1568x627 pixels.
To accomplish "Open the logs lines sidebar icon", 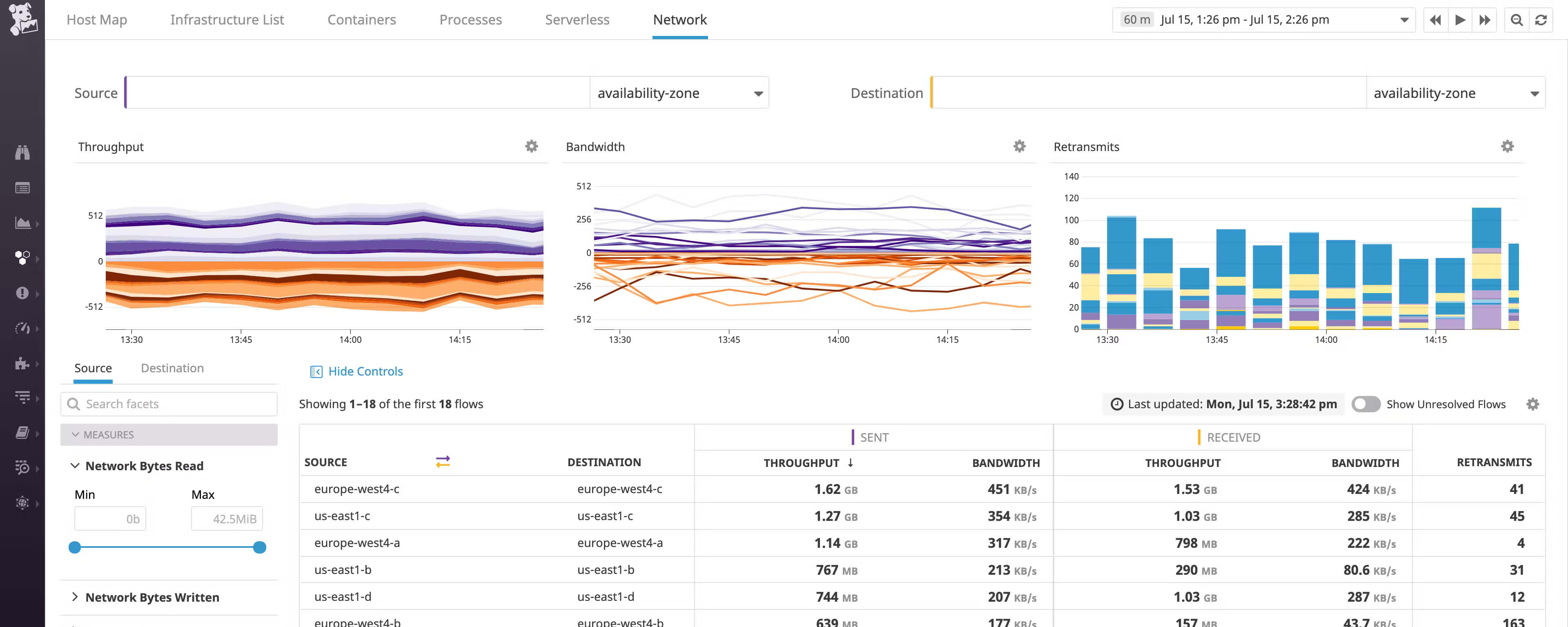I will click(22, 398).
